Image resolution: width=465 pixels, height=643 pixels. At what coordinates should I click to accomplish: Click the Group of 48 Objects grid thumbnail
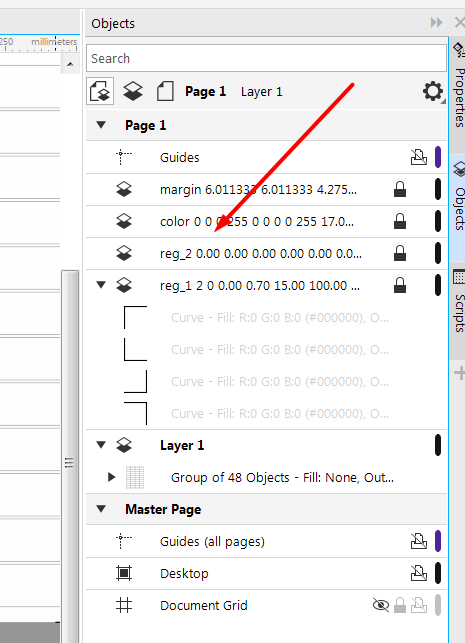pos(135,477)
